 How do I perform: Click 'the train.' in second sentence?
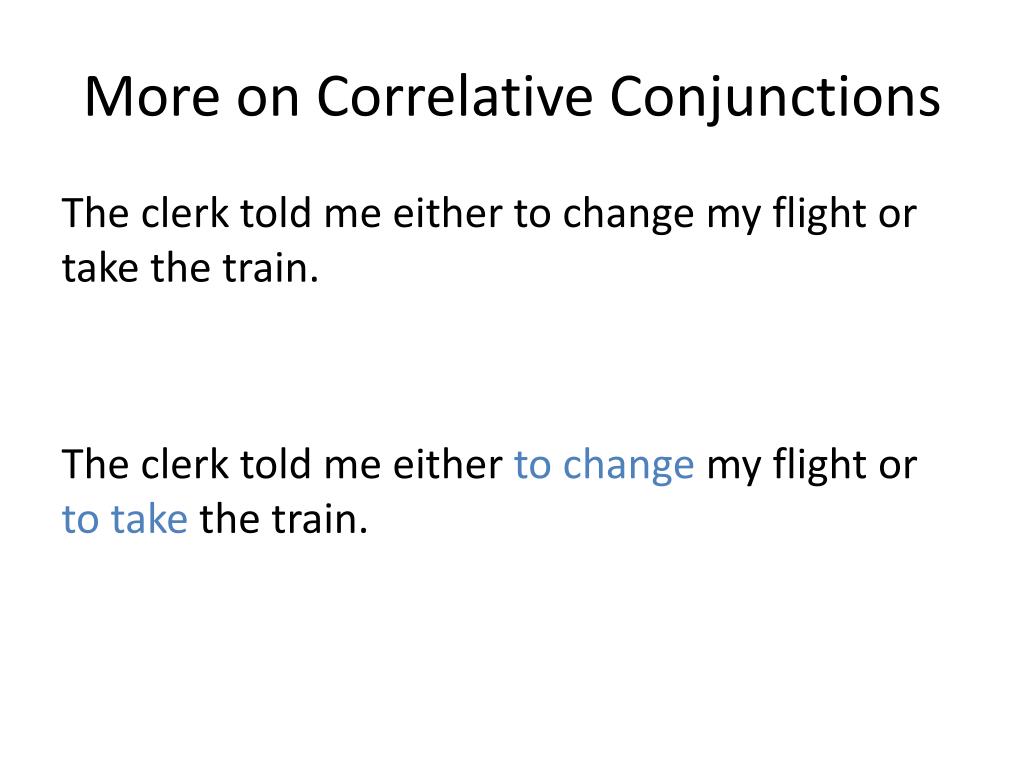coord(283,520)
